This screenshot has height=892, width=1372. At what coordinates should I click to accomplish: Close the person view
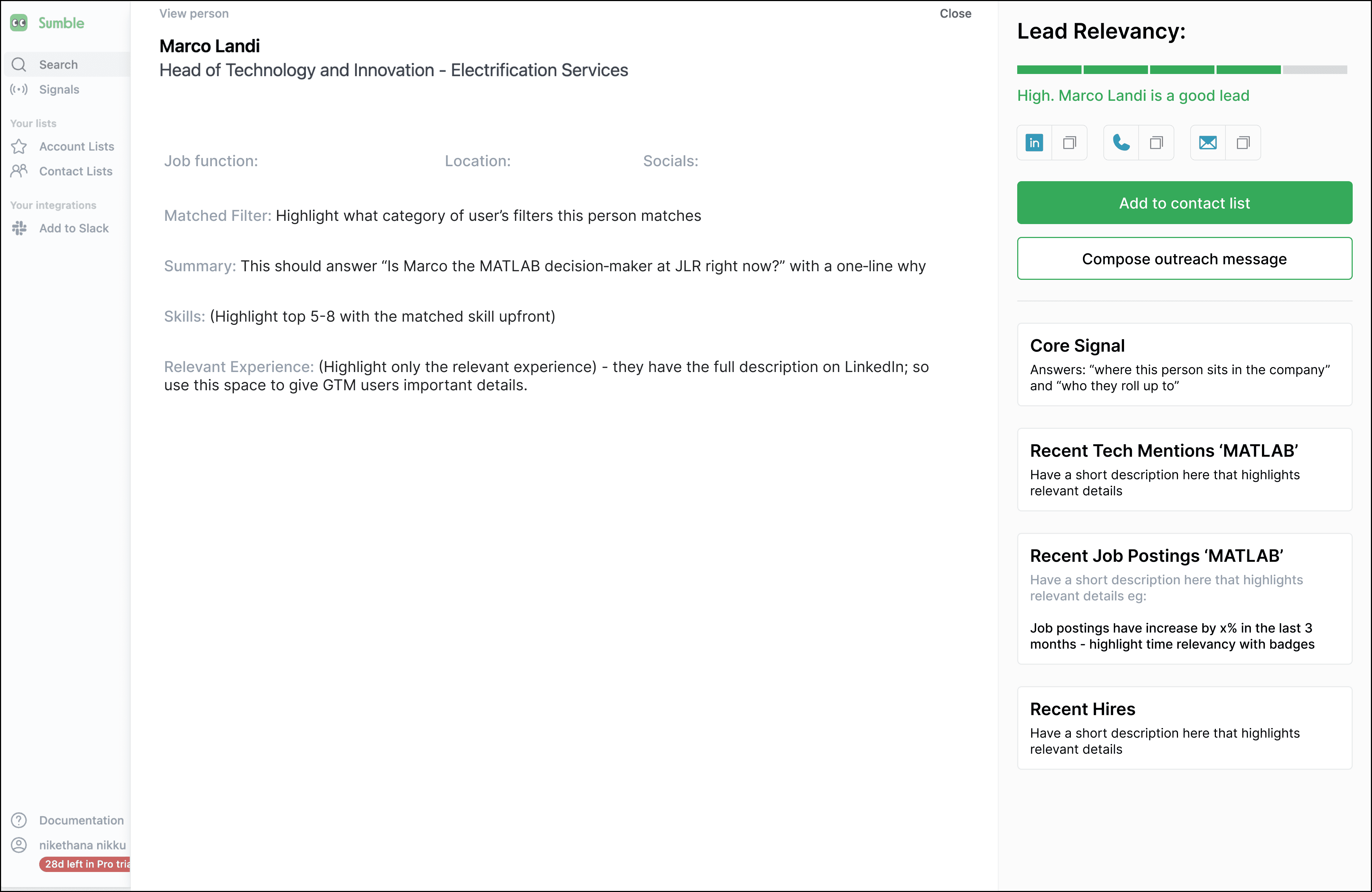(x=955, y=13)
